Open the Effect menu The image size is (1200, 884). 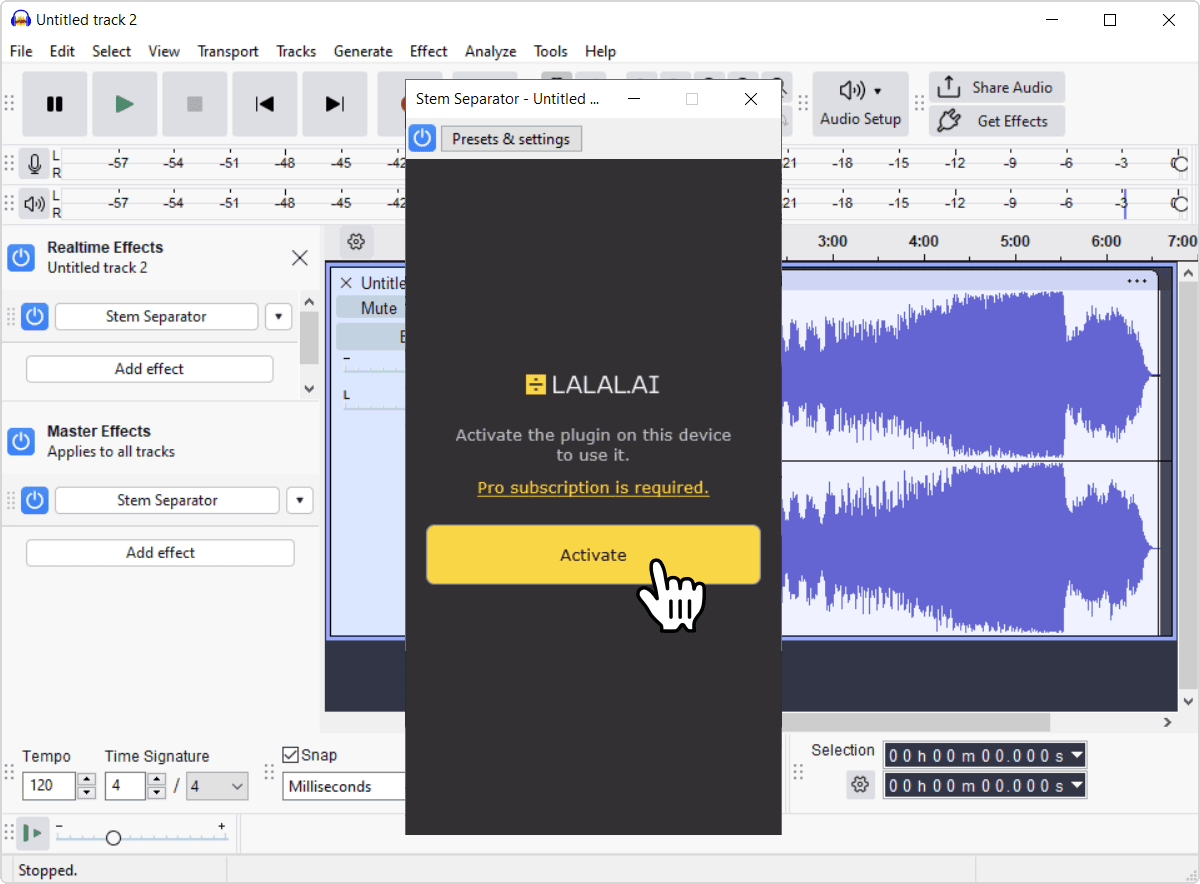click(429, 51)
